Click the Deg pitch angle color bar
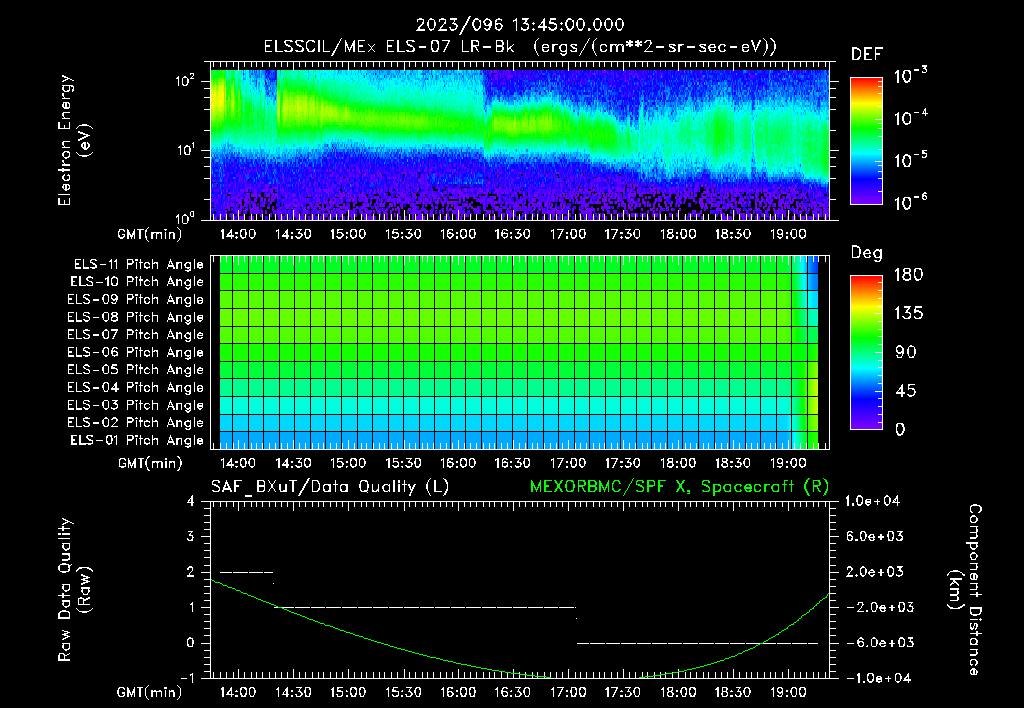Screen dimensions: 1024x708 pos(866,352)
